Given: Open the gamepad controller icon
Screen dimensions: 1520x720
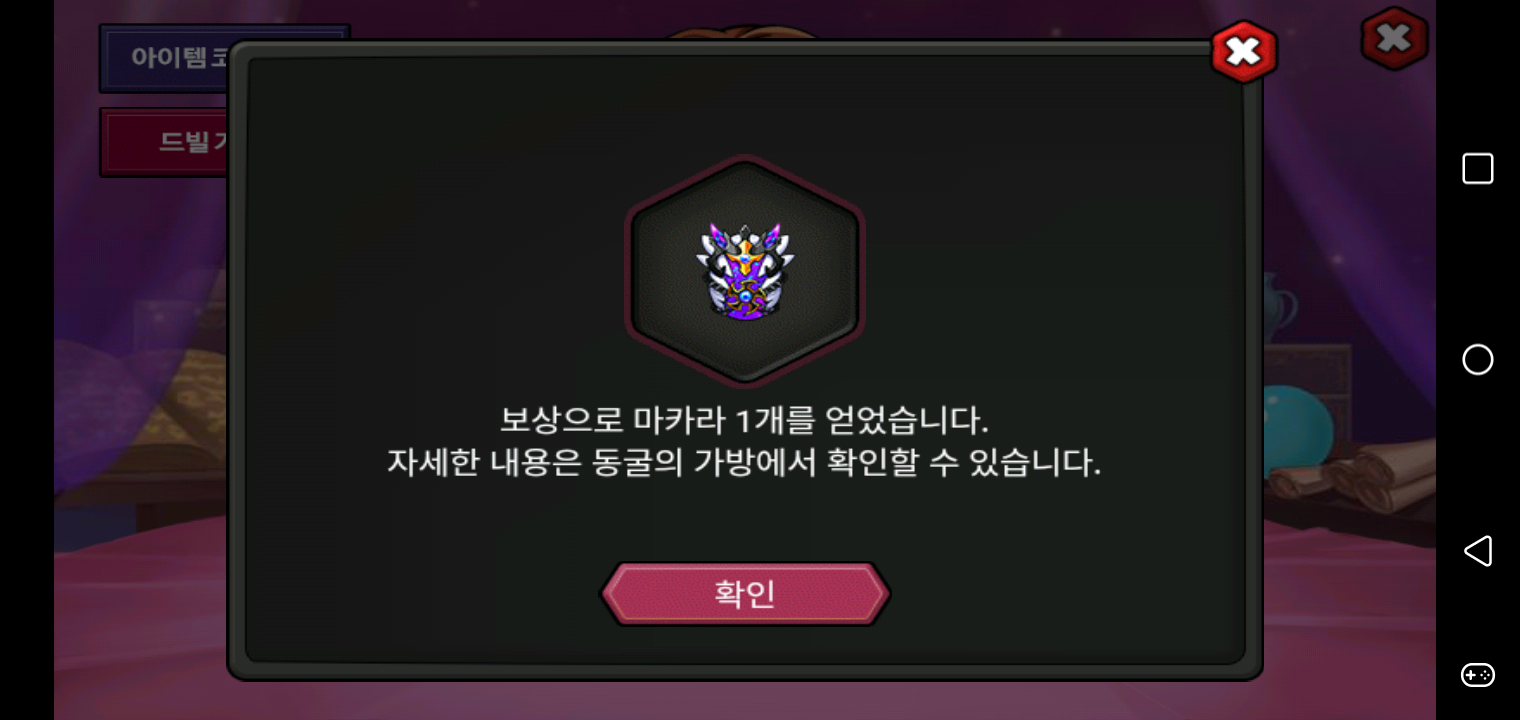Looking at the screenshot, I should click(x=1478, y=675).
